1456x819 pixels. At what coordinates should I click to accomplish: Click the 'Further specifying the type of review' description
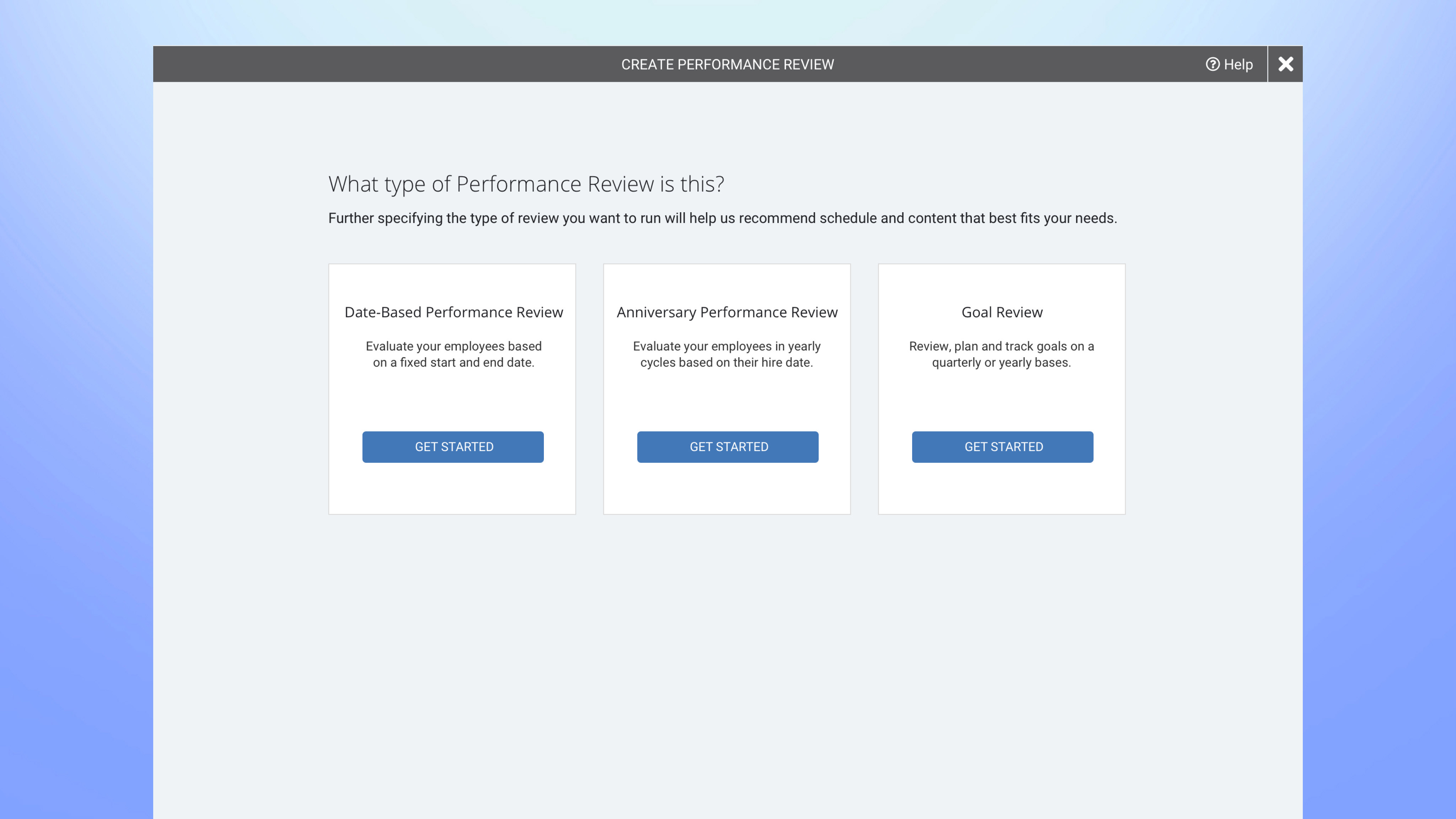click(x=722, y=218)
